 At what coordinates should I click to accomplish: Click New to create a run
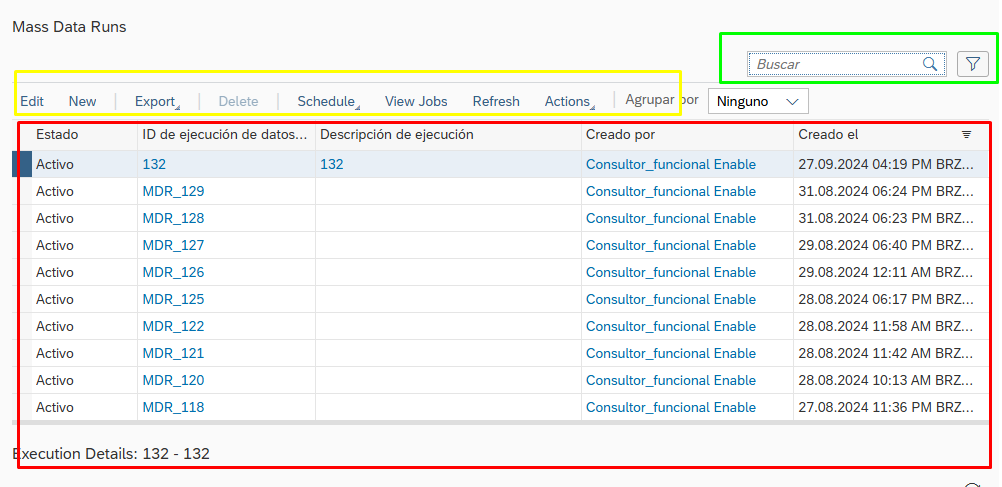click(83, 101)
